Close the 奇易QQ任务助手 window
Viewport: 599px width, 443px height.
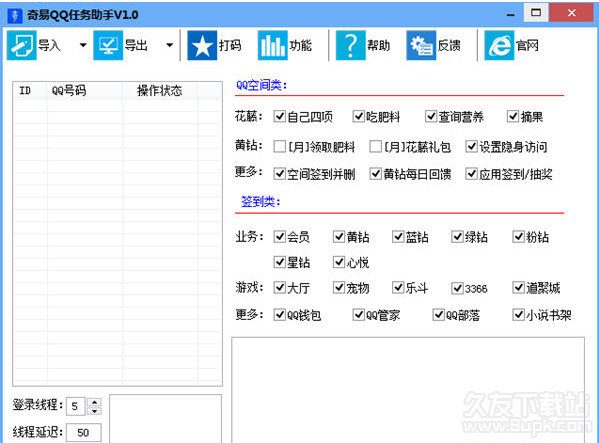(x=571, y=13)
